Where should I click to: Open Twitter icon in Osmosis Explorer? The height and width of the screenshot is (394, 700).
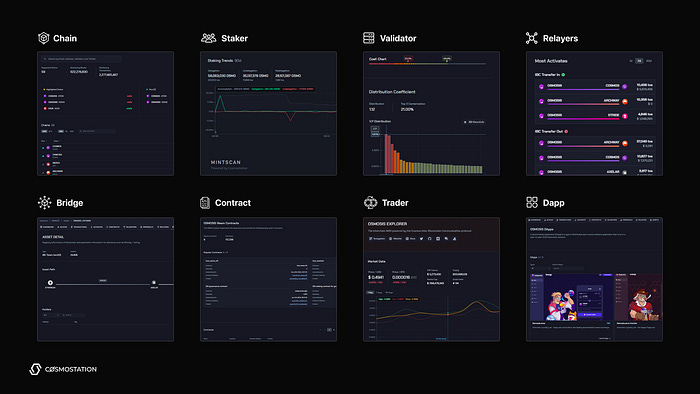coord(421,239)
